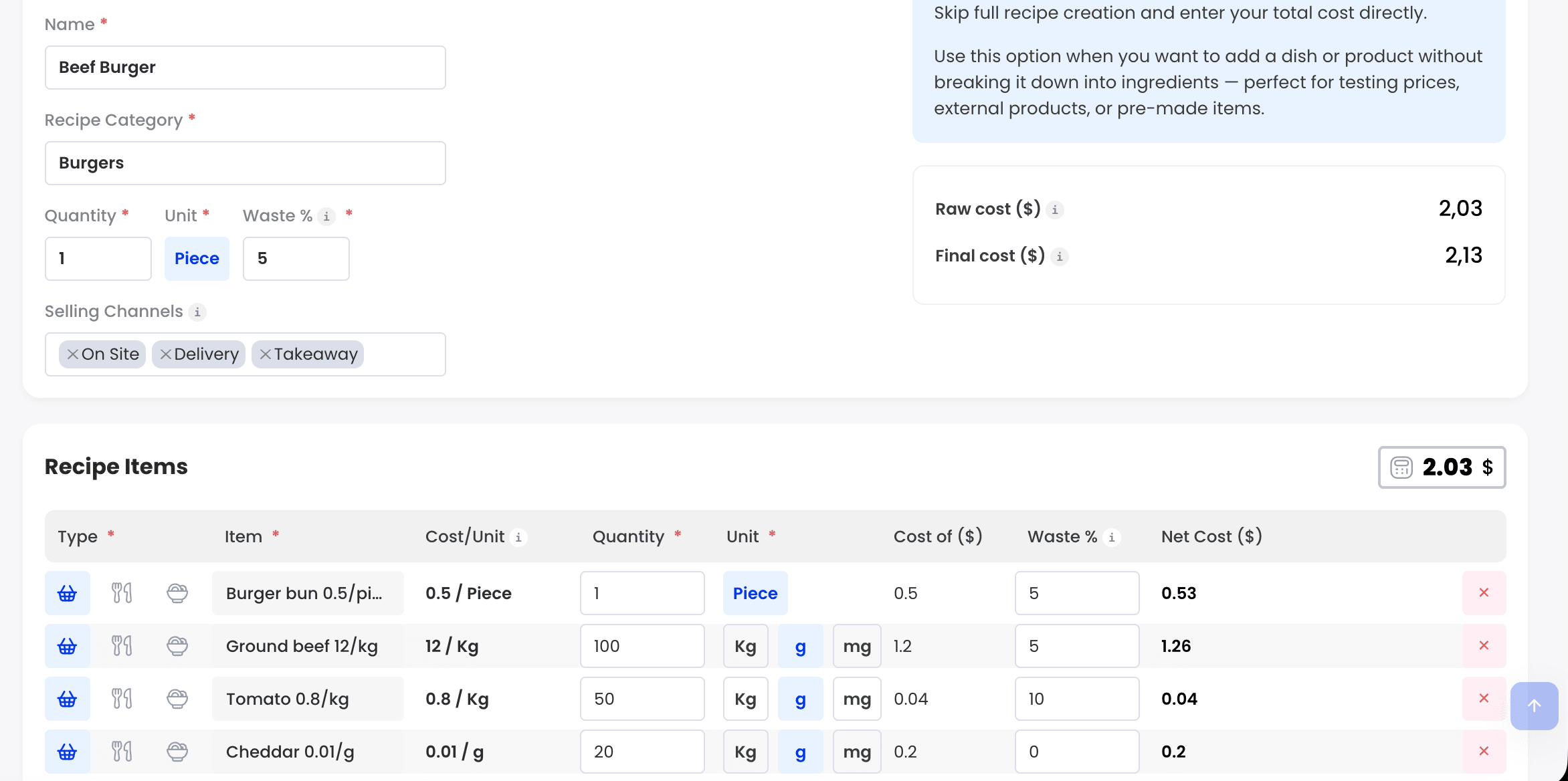Viewport: 1568px width, 781px height.
Task: Select fork-knife recipe type for Cheddar row
Action: pos(122,752)
